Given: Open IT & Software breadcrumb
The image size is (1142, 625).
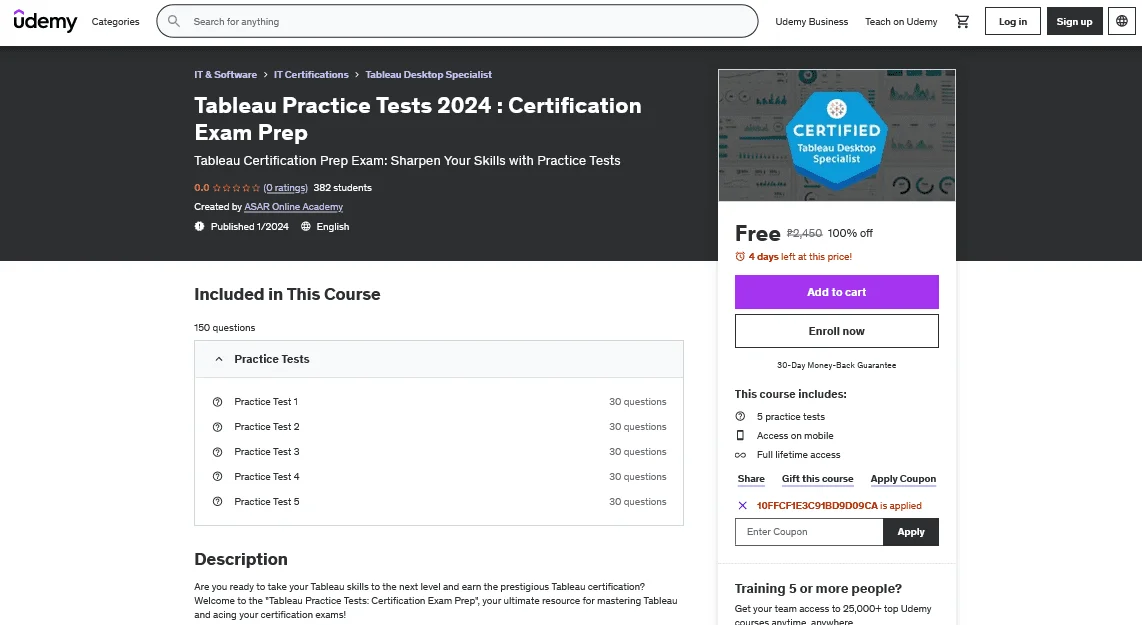Looking at the screenshot, I should point(225,74).
